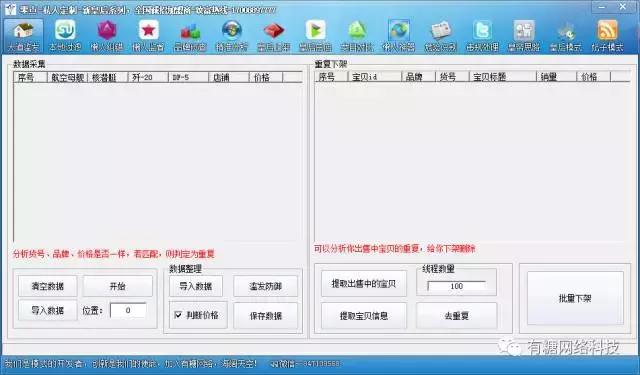640x375 pixels.
Task: Click the 清空数据 button
Action: click(47, 286)
